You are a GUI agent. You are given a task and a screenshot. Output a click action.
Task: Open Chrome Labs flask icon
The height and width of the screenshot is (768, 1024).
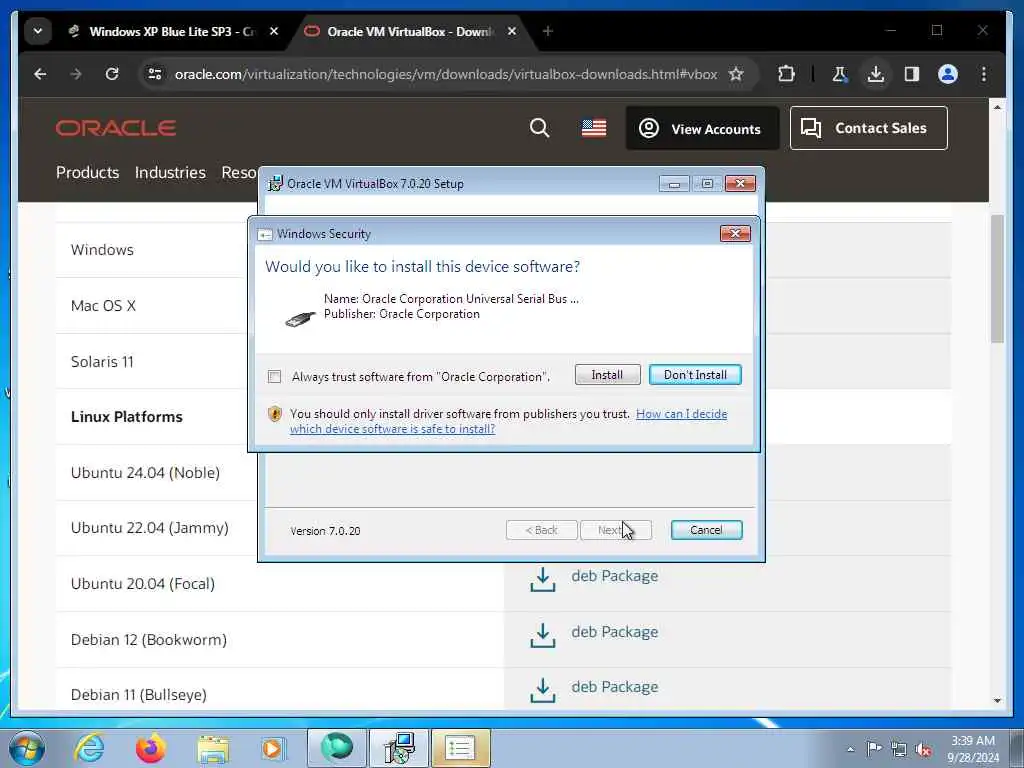840,74
